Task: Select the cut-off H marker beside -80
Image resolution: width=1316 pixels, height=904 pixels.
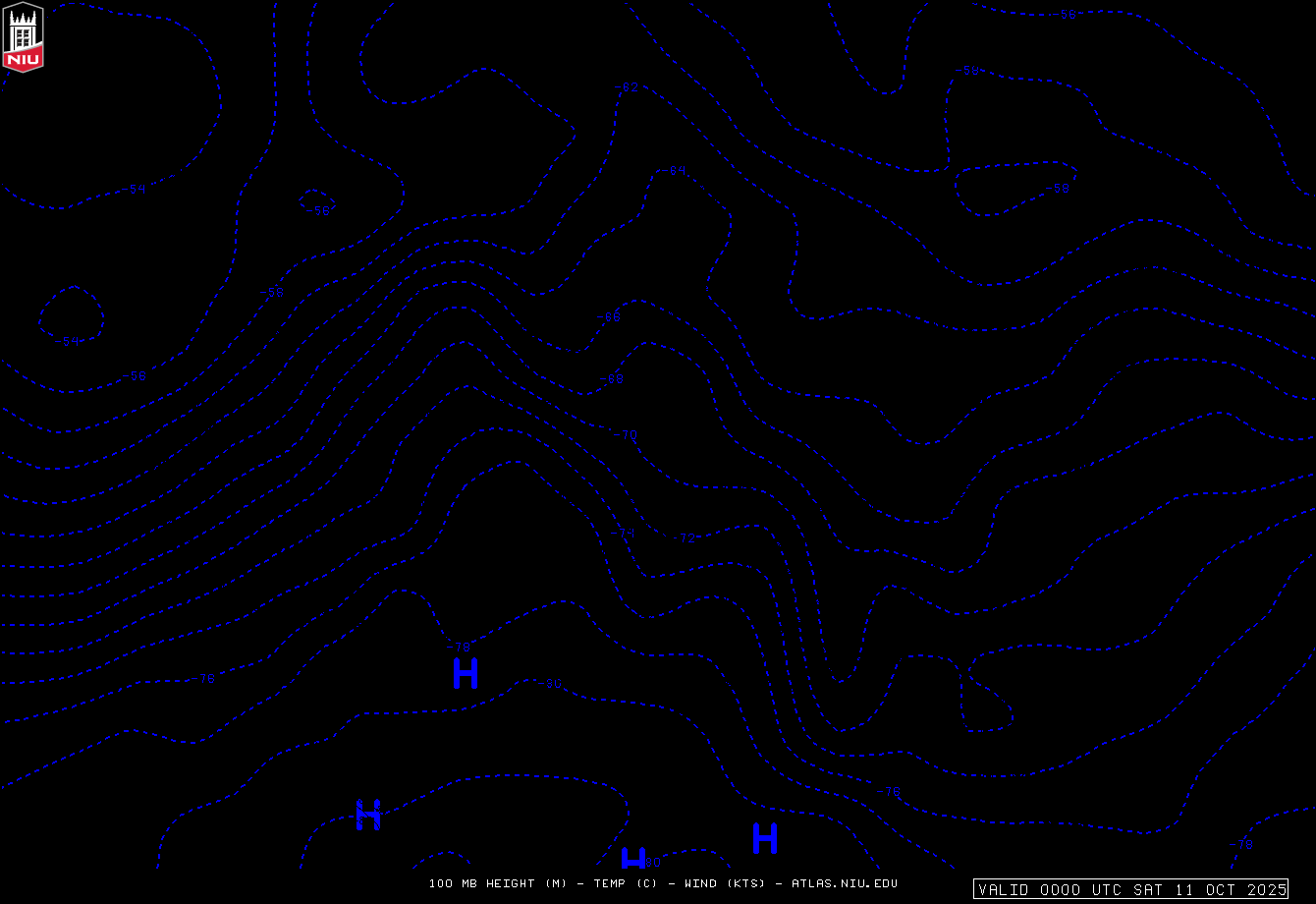Action: (634, 858)
